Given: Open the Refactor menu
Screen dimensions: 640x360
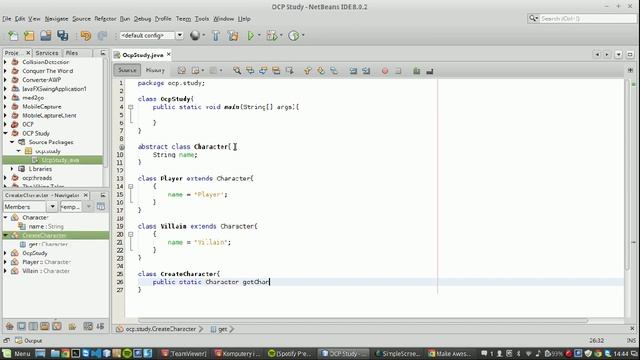Looking at the screenshot, I should tap(105, 19).
